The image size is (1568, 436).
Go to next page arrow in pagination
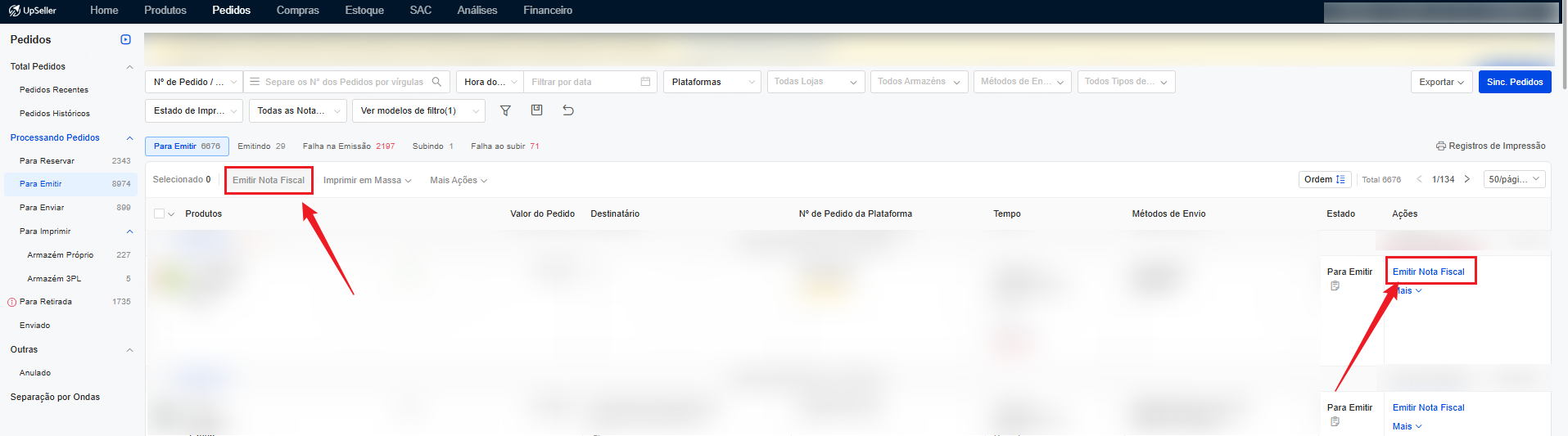click(x=1467, y=179)
